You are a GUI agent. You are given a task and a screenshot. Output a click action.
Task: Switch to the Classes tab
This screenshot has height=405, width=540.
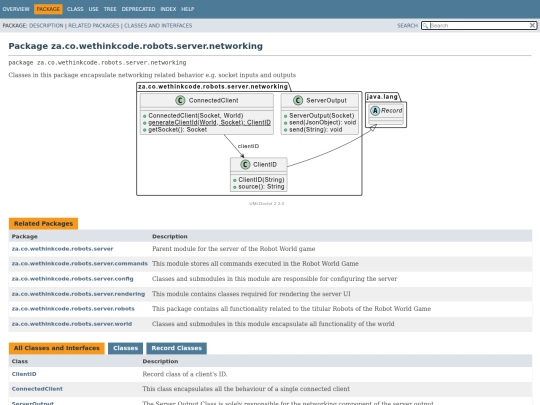tap(125, 348)
